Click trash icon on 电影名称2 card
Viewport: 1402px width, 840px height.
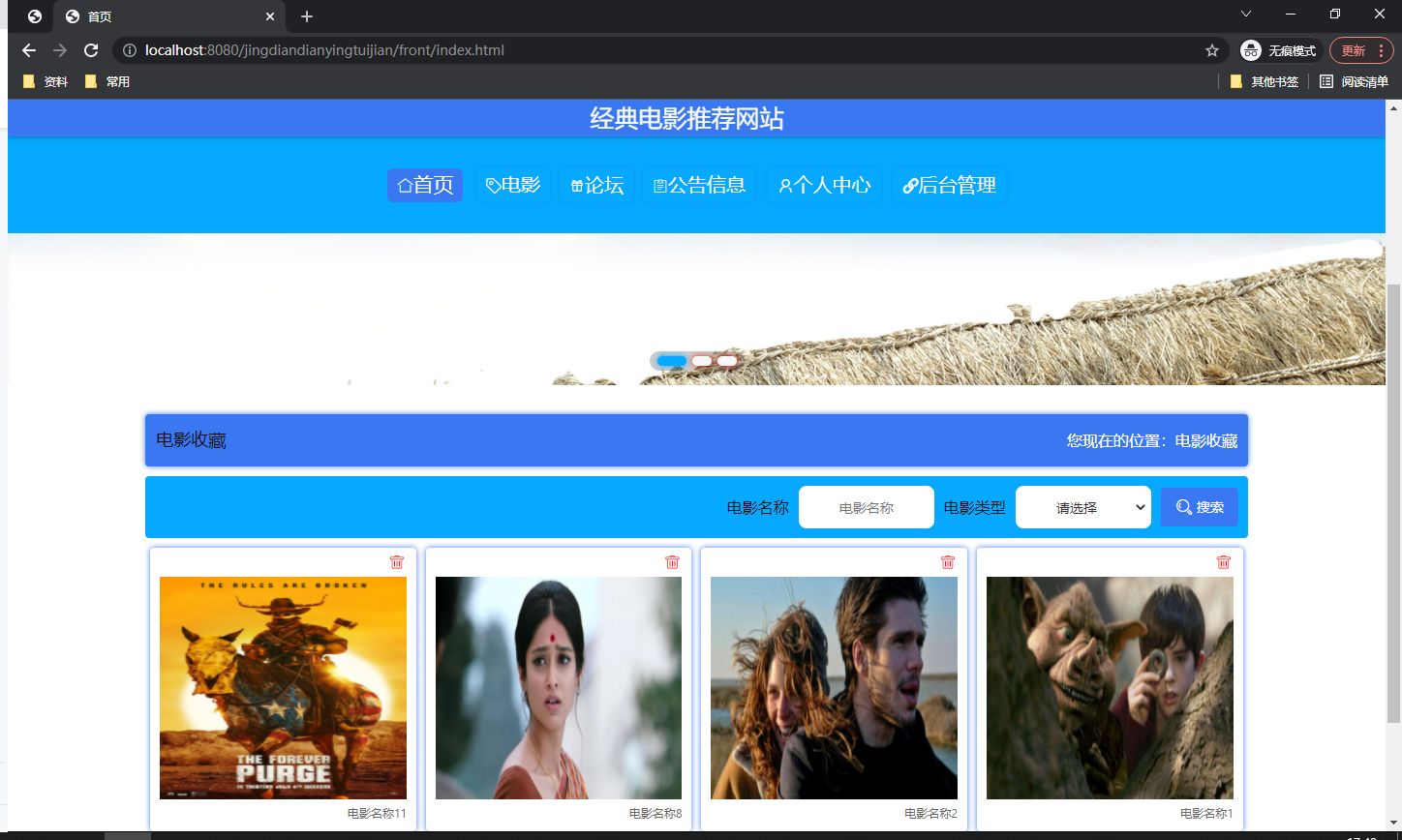(948, 562)
